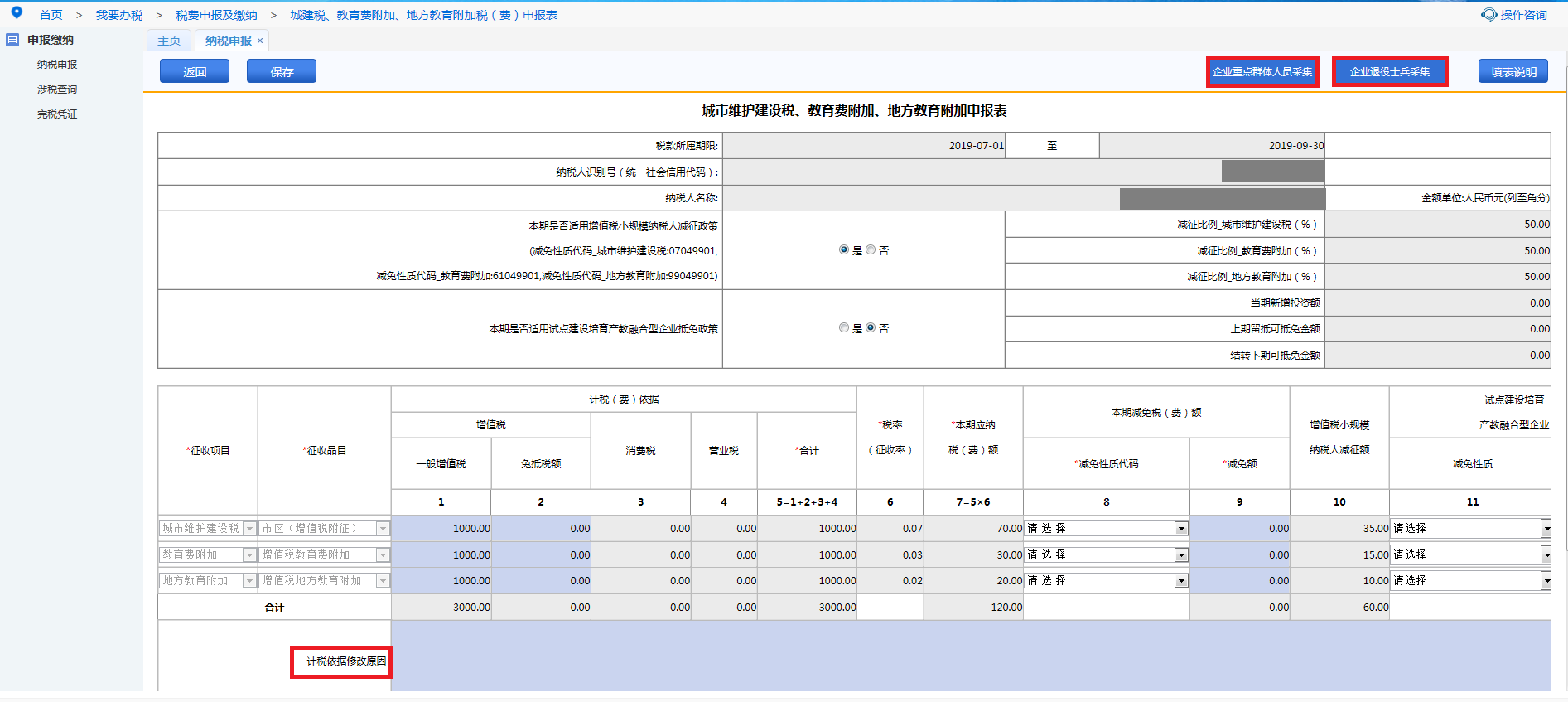Click the 上期留抵可抵免金额 value field
Viewport: 1568px width, 702px height.
1437,329
